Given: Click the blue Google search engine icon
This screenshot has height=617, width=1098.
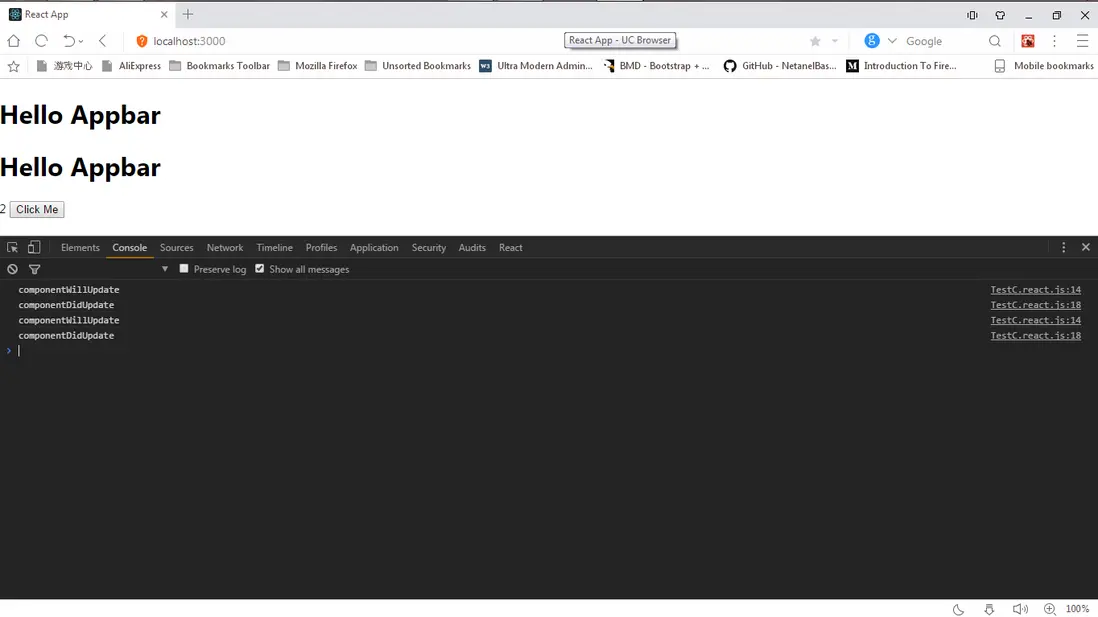Looking at the screenshot, I should (x=872, y=41).
